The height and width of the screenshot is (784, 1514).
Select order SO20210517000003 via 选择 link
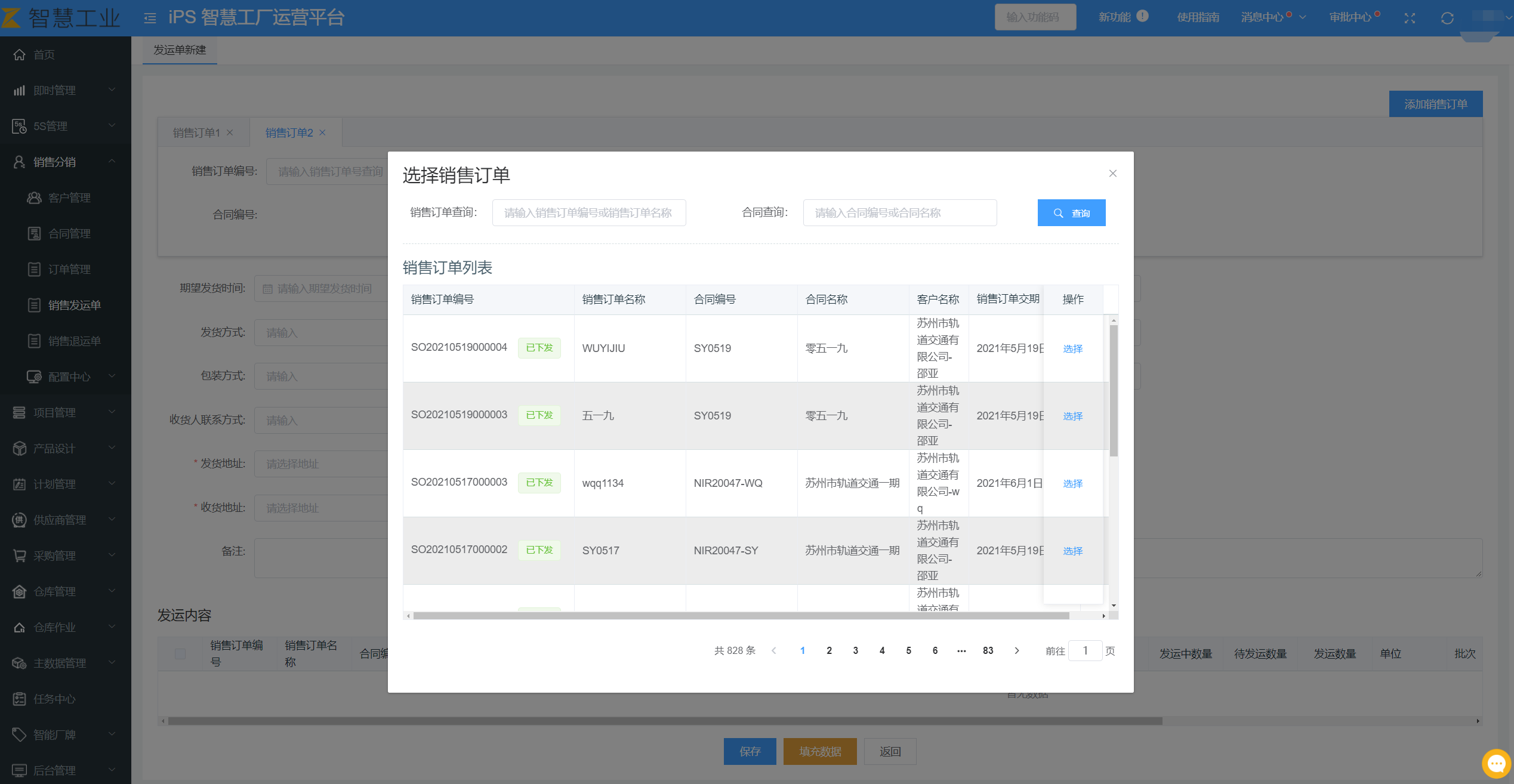(x=1072, y=484)
